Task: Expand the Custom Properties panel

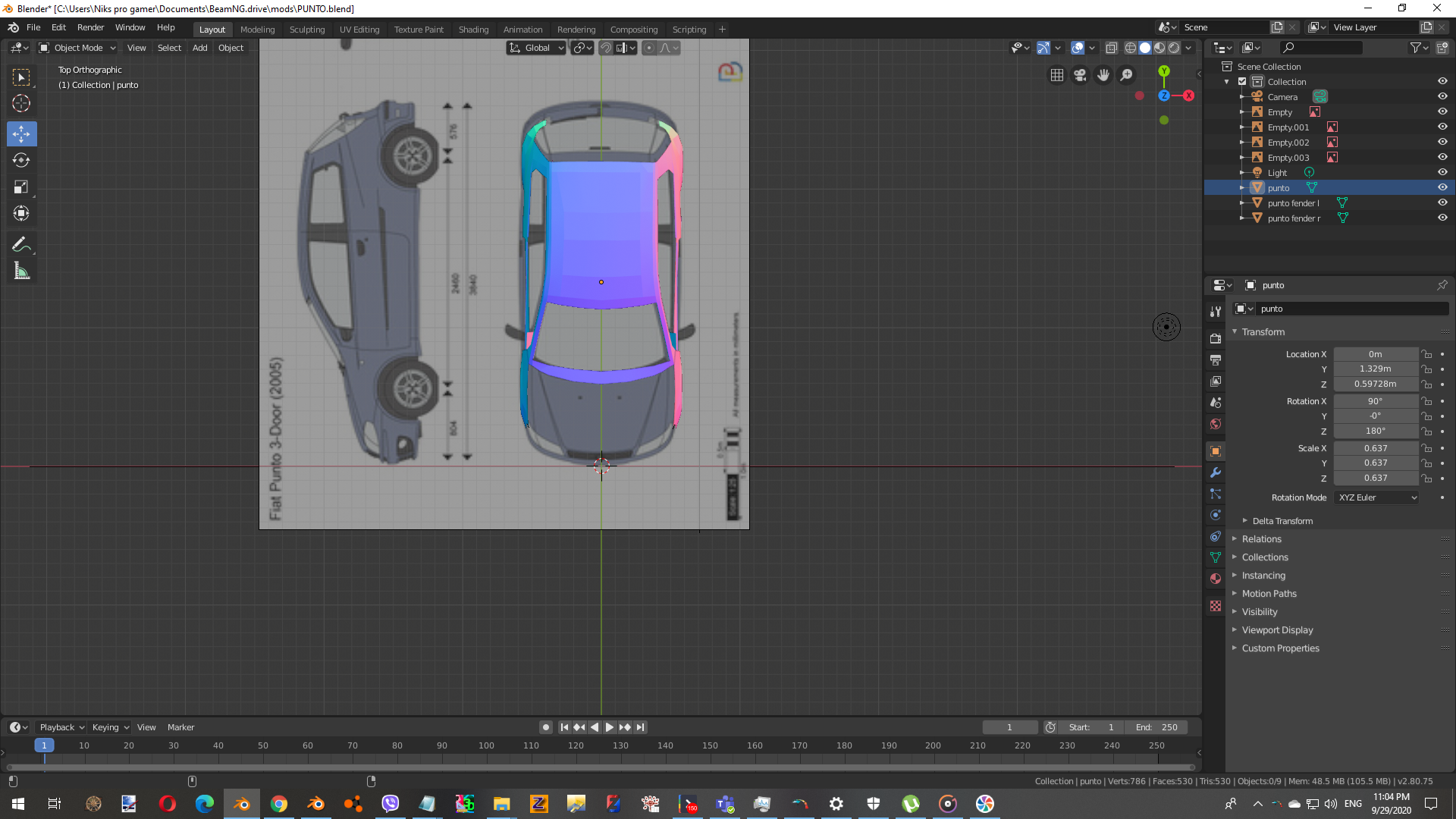Action: pyautogui.click(x=1279, y=648)
